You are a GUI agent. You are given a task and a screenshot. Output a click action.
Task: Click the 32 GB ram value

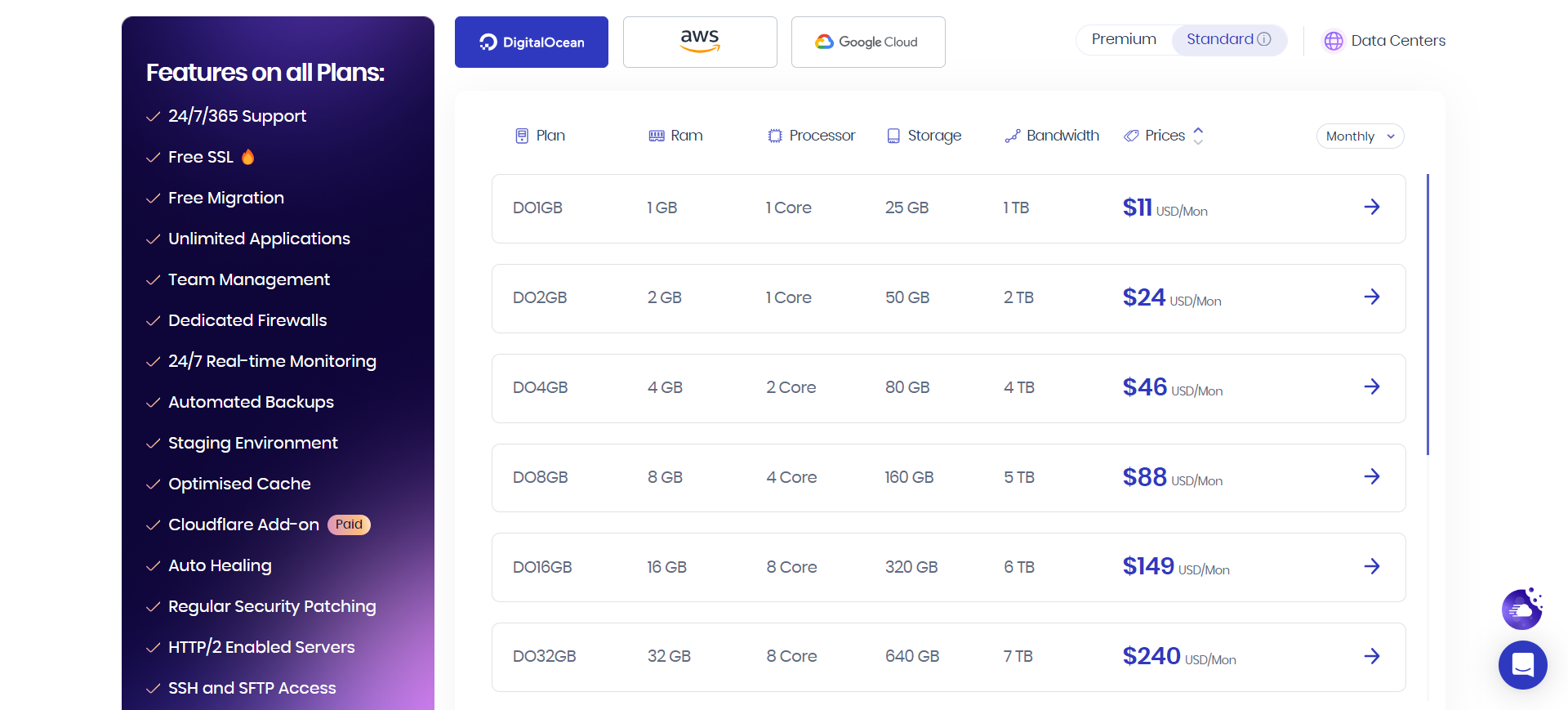click(669, 656)
